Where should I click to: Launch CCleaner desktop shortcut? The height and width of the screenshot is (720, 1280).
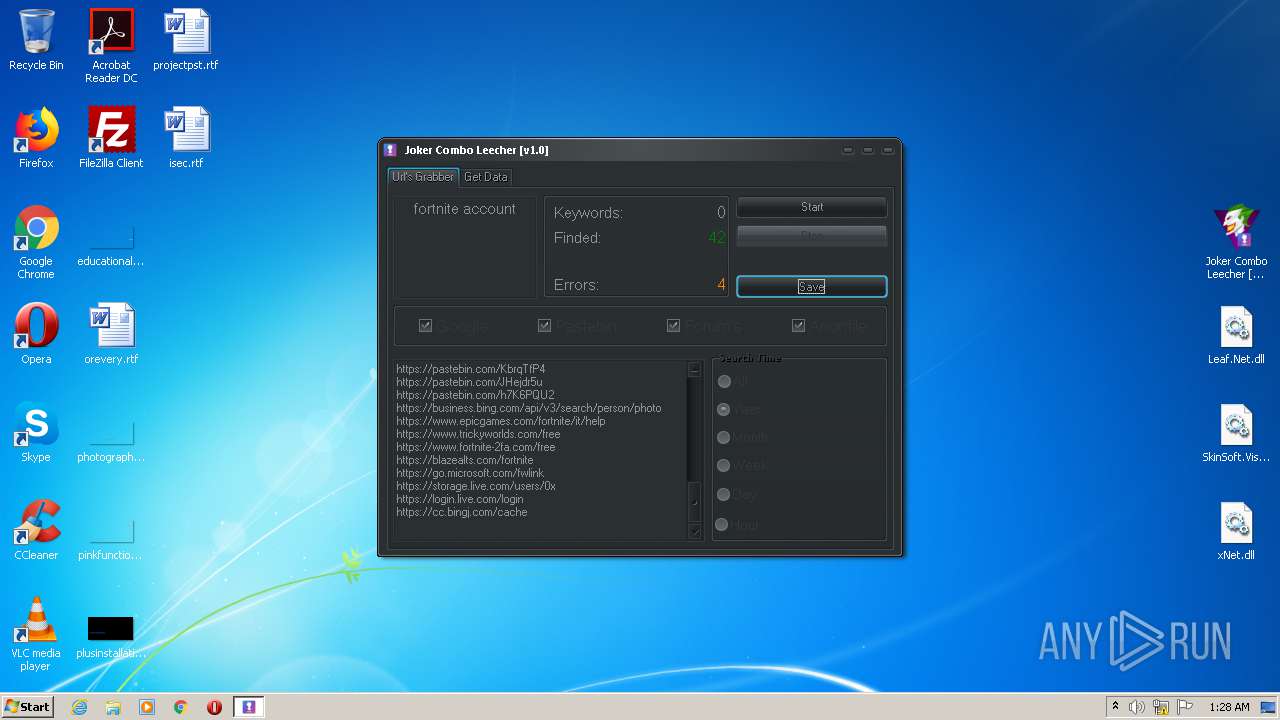[36, 530]
